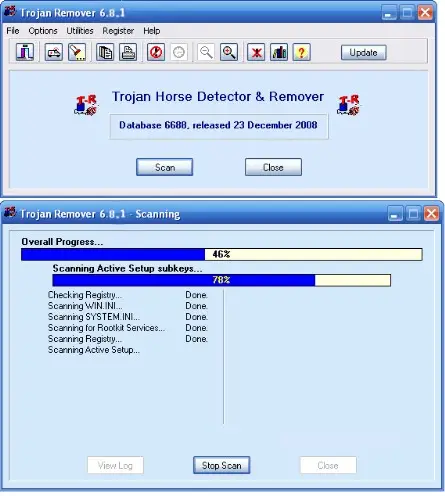Click the 'Scanning WIN.INI...' line
Viewport: 445px width, 496px height.
tap(85, 306)
